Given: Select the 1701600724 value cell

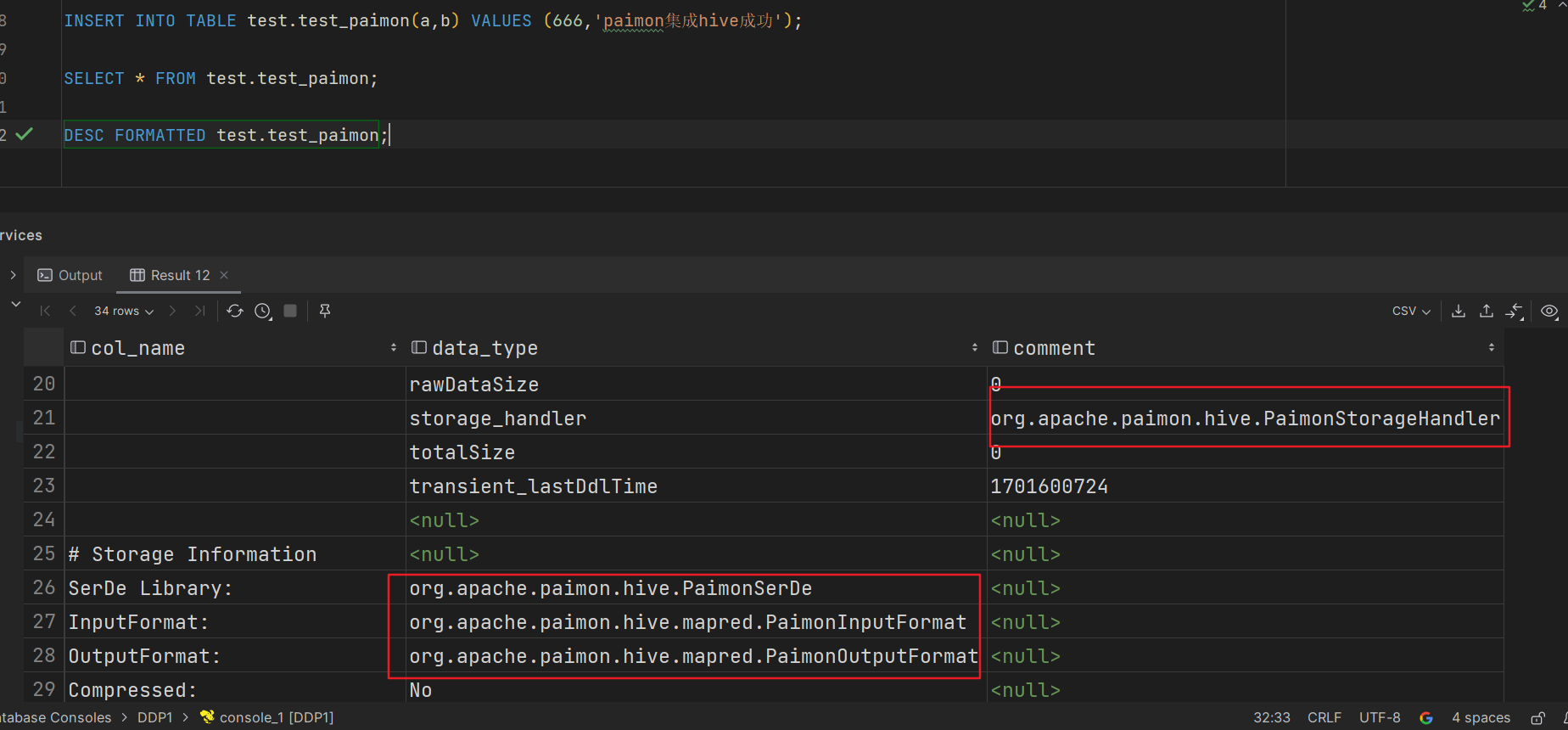Looking at the screenshot, I should point(1245,486).
